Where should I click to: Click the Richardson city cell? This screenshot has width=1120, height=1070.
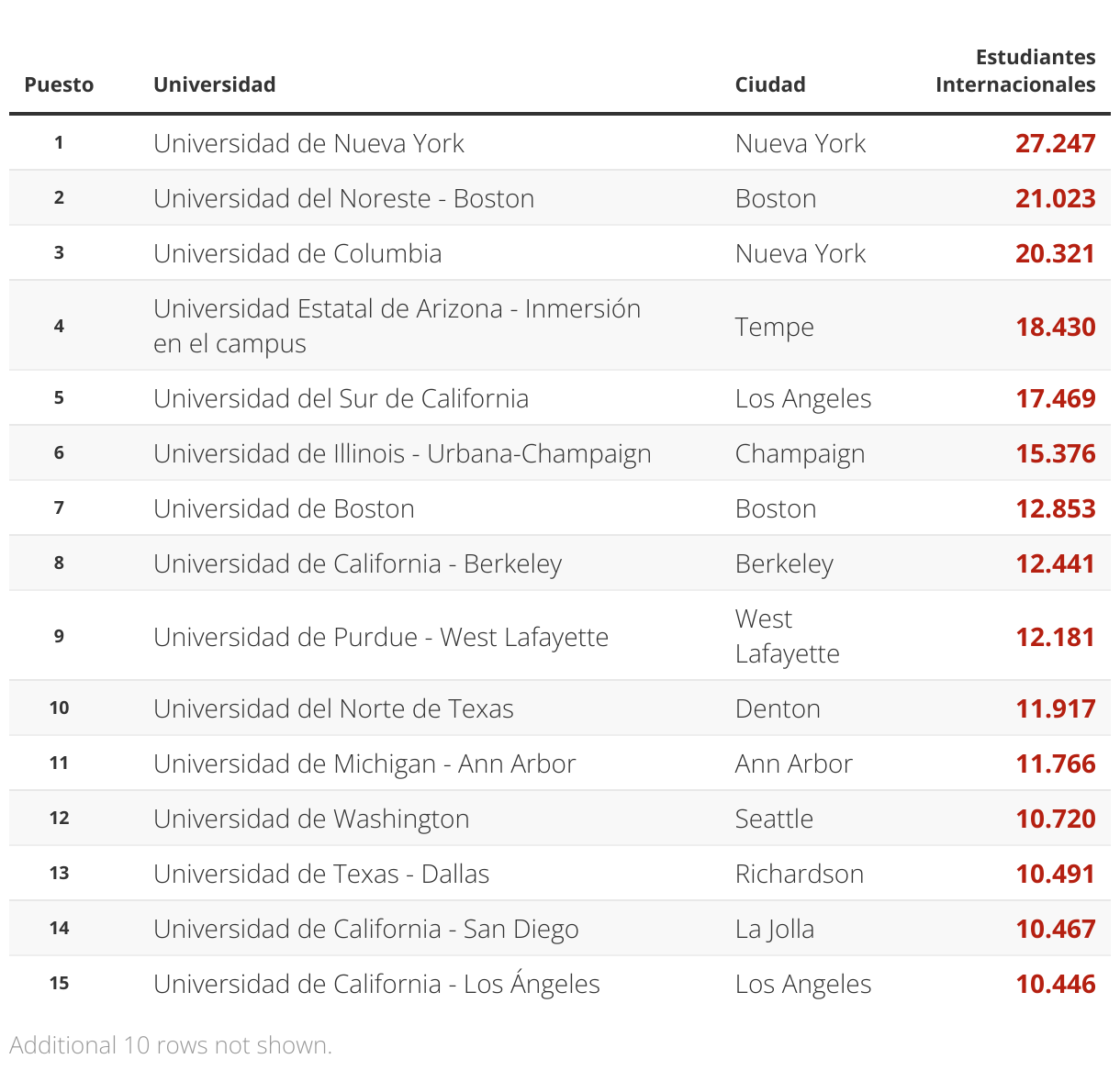[x=799, y=874]
